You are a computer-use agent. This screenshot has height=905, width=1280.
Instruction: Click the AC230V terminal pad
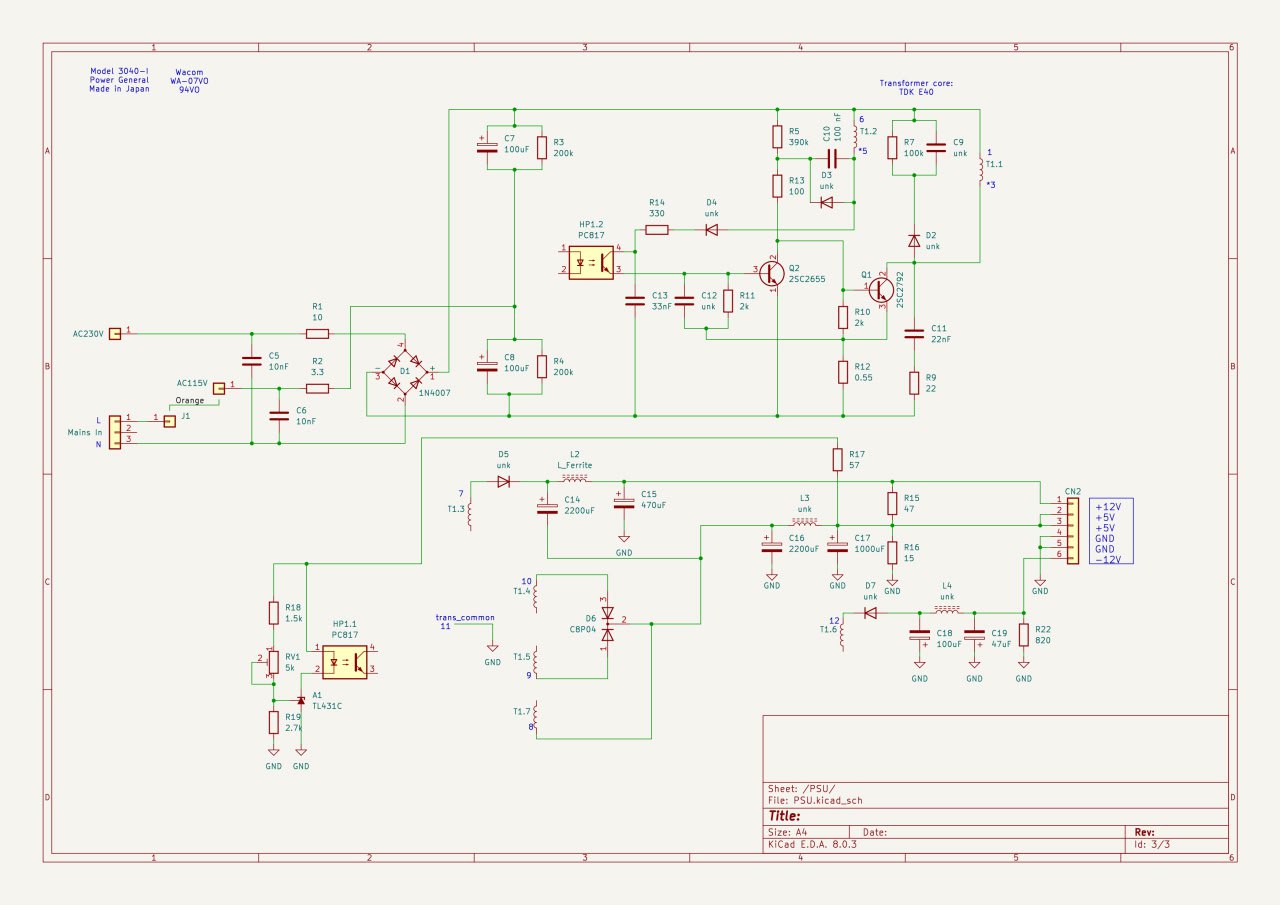tap(115, 333)
